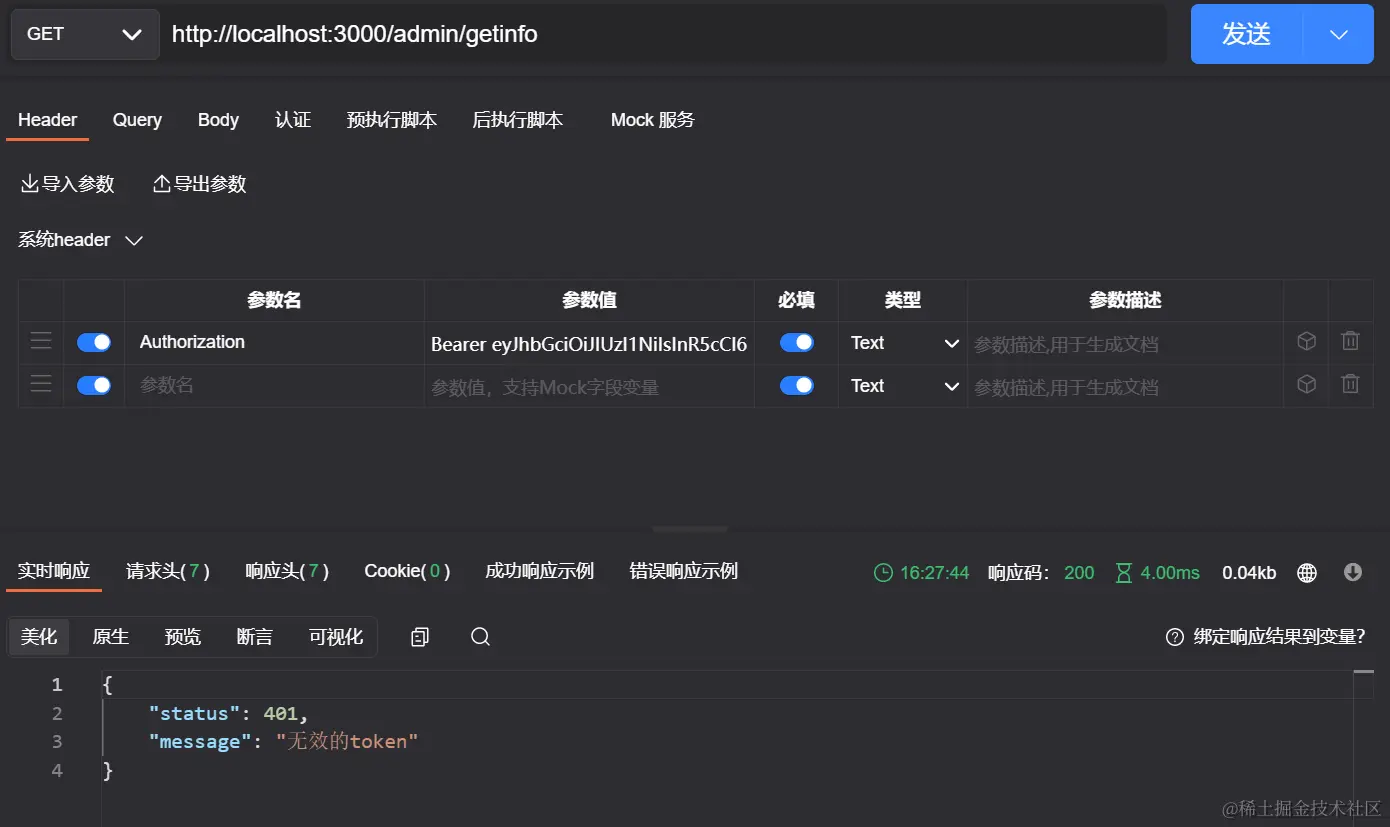Click the drag handle of the Authorization row
The image size is (1390, 827).
tap(40, 341)
